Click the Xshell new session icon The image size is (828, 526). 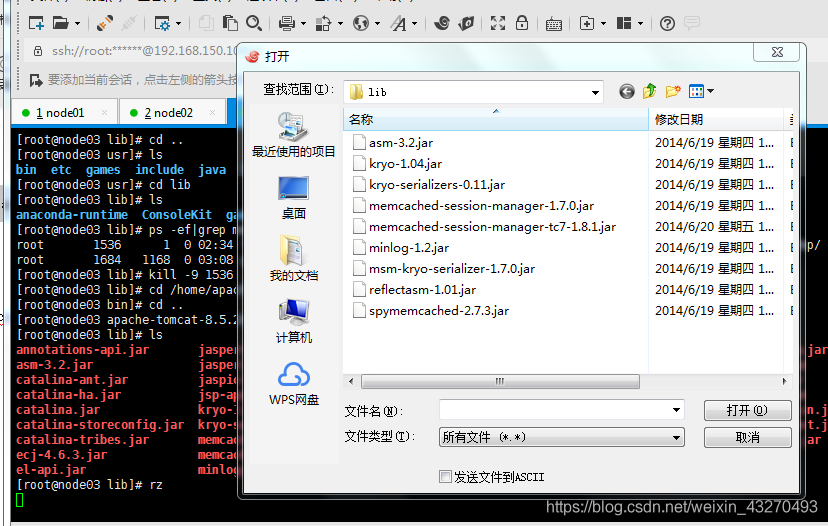(36, 23)
